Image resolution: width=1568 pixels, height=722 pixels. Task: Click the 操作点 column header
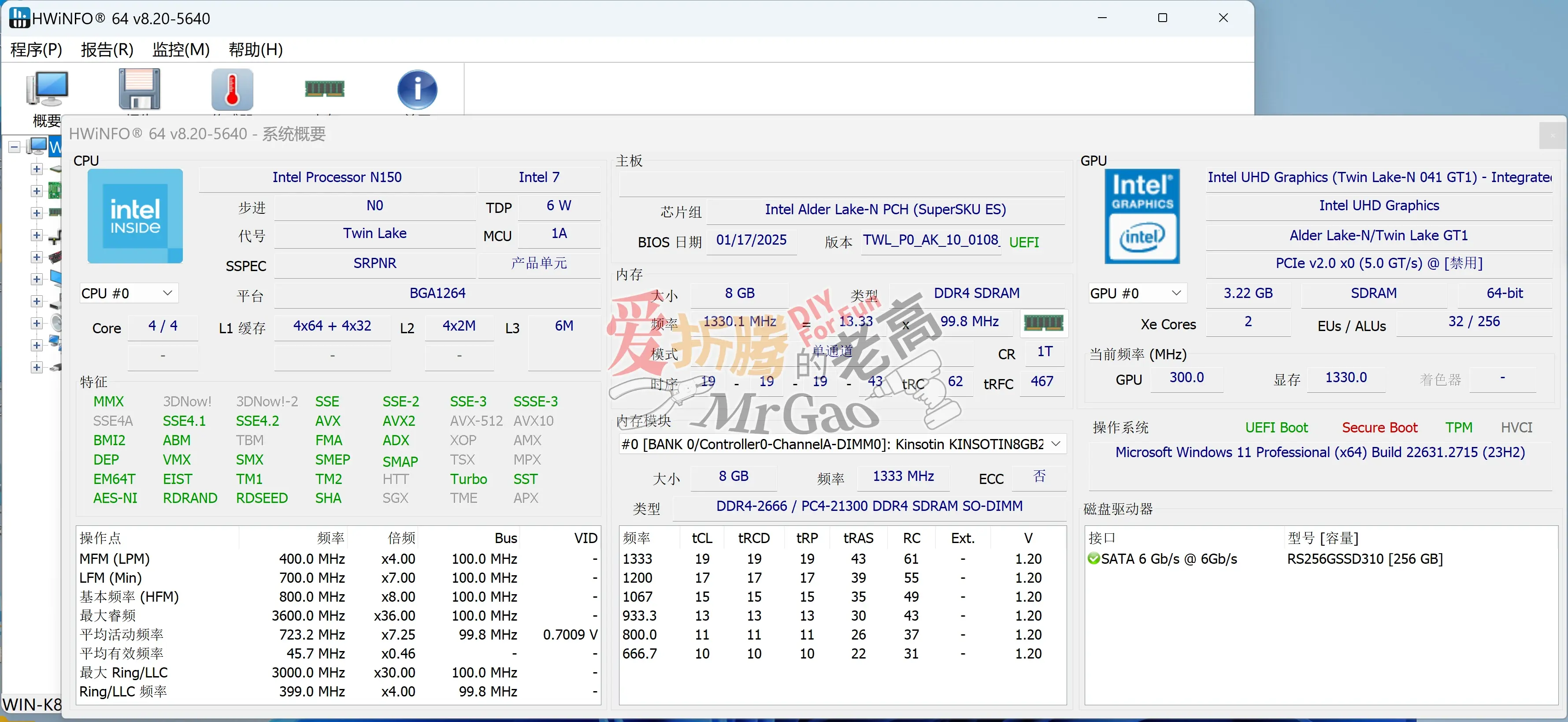(x=158, y=538)
